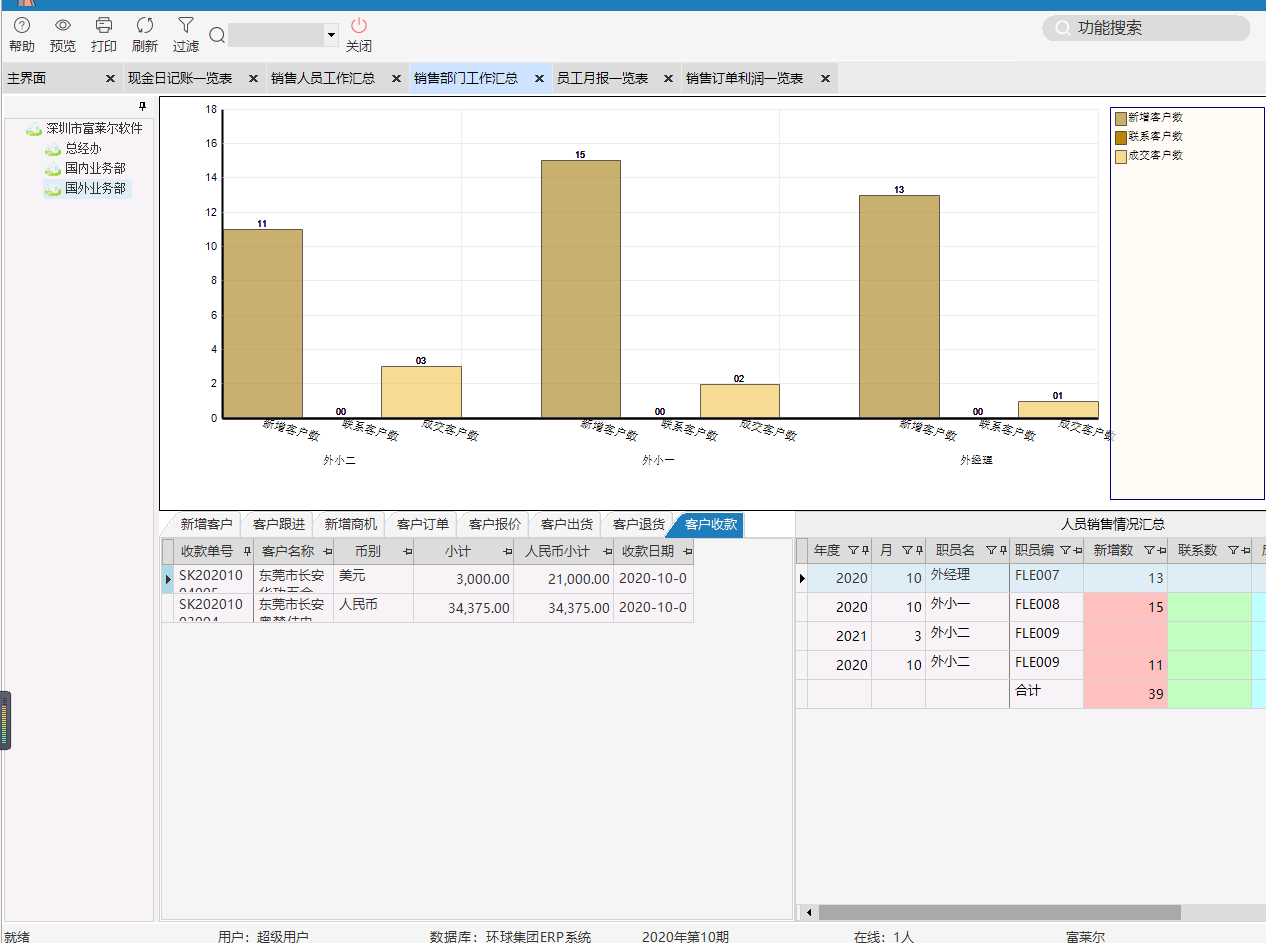This screenshot has height=943, width=1266.
Task: Toggle the pin icon on the tree panel
Action: point(142,106)
